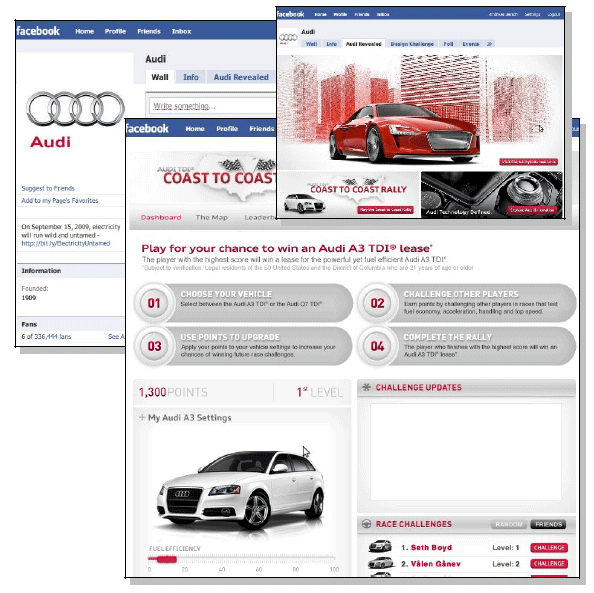Image resolution: width=594 pixels, height=593 pixels.
Task: Toggle Race Challenges to Friends
Action: 548,524
